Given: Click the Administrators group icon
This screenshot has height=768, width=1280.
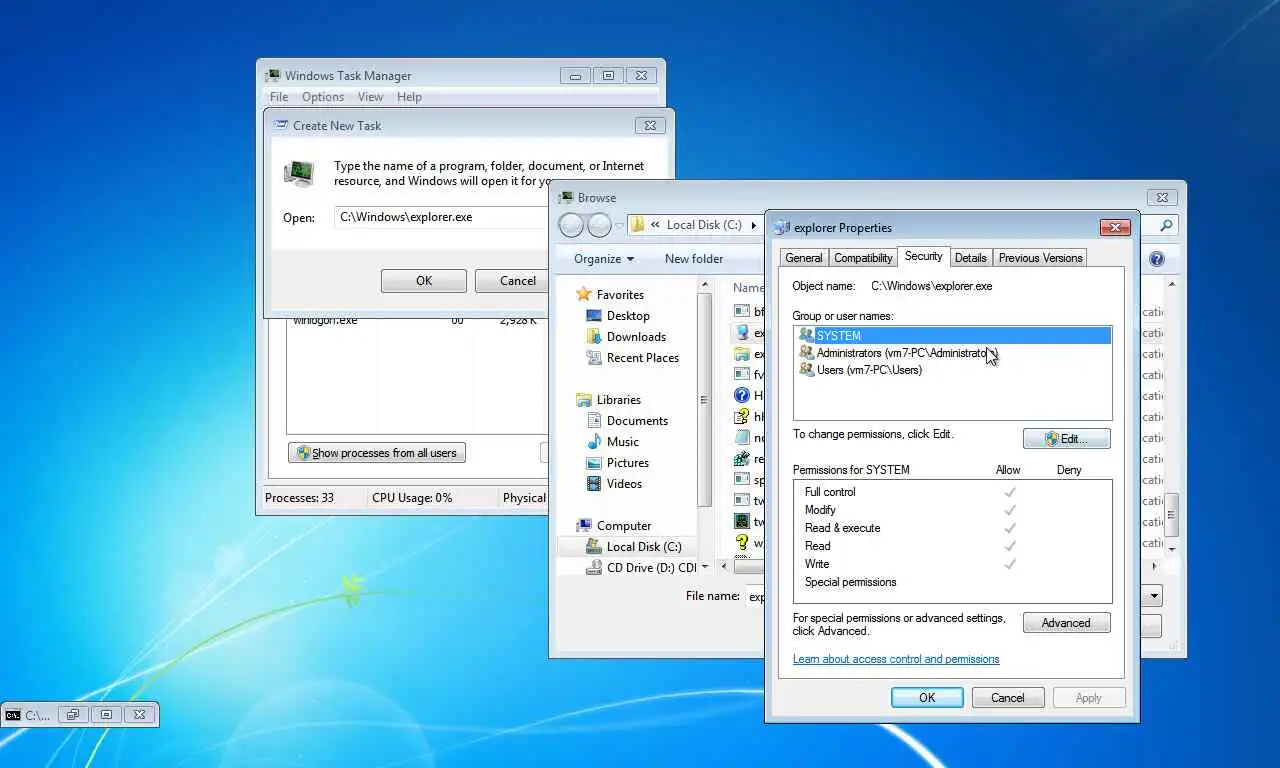Looking at the screenshot, I should tap(806, 353).
